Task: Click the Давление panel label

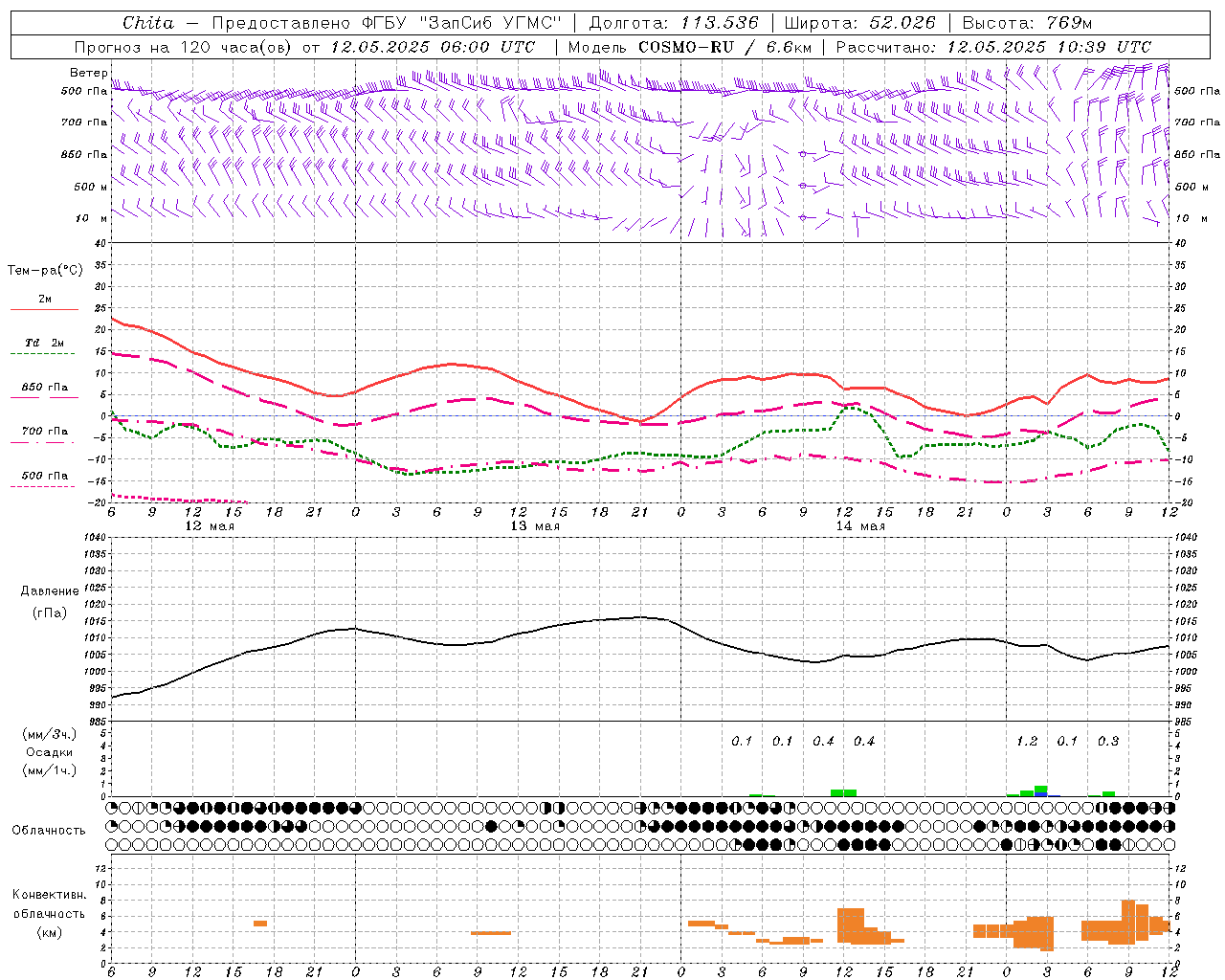Action: click(x=50, y=591)
